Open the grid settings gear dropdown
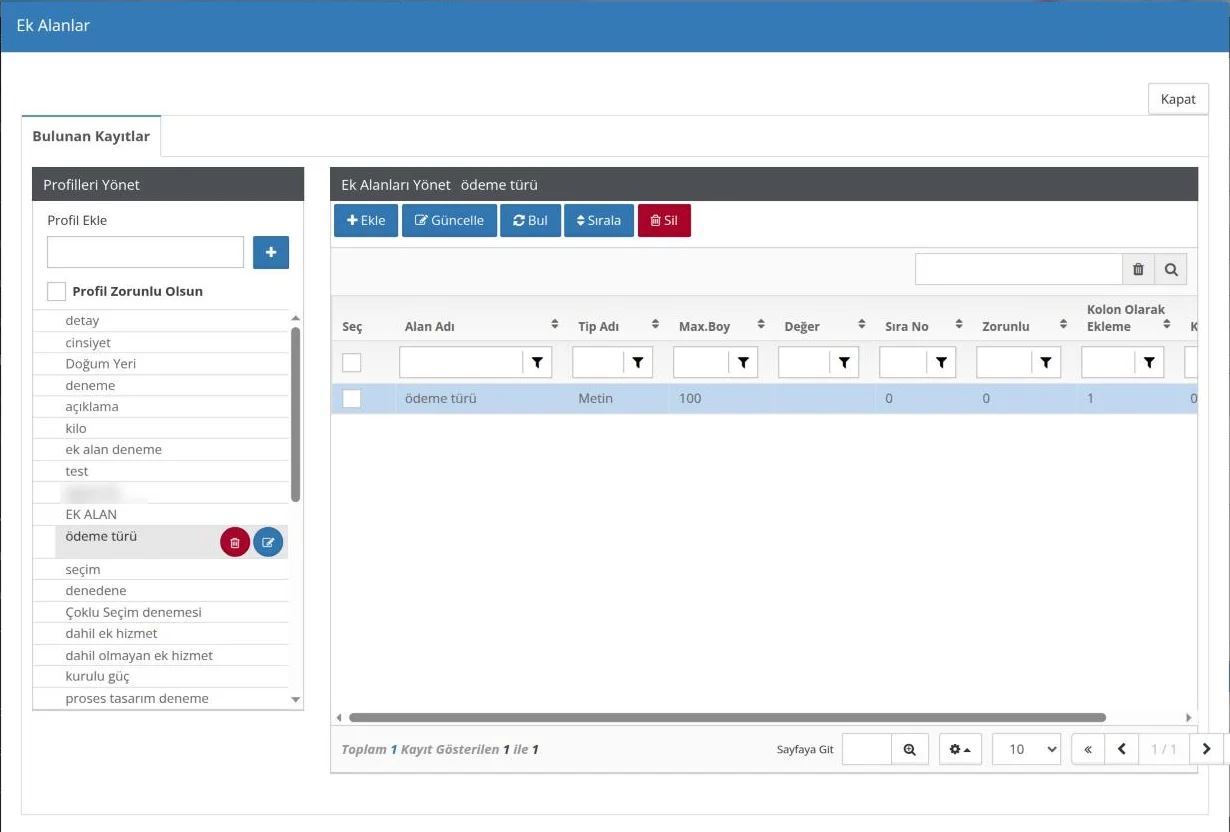The height and width of the screenshot is (832, 1230). (960, 749)
